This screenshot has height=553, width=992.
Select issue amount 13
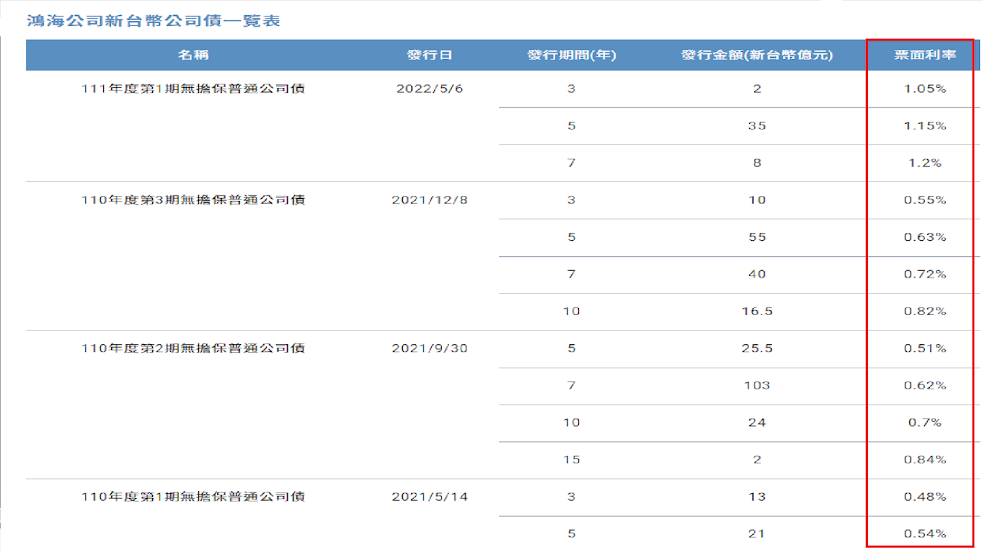757,497
